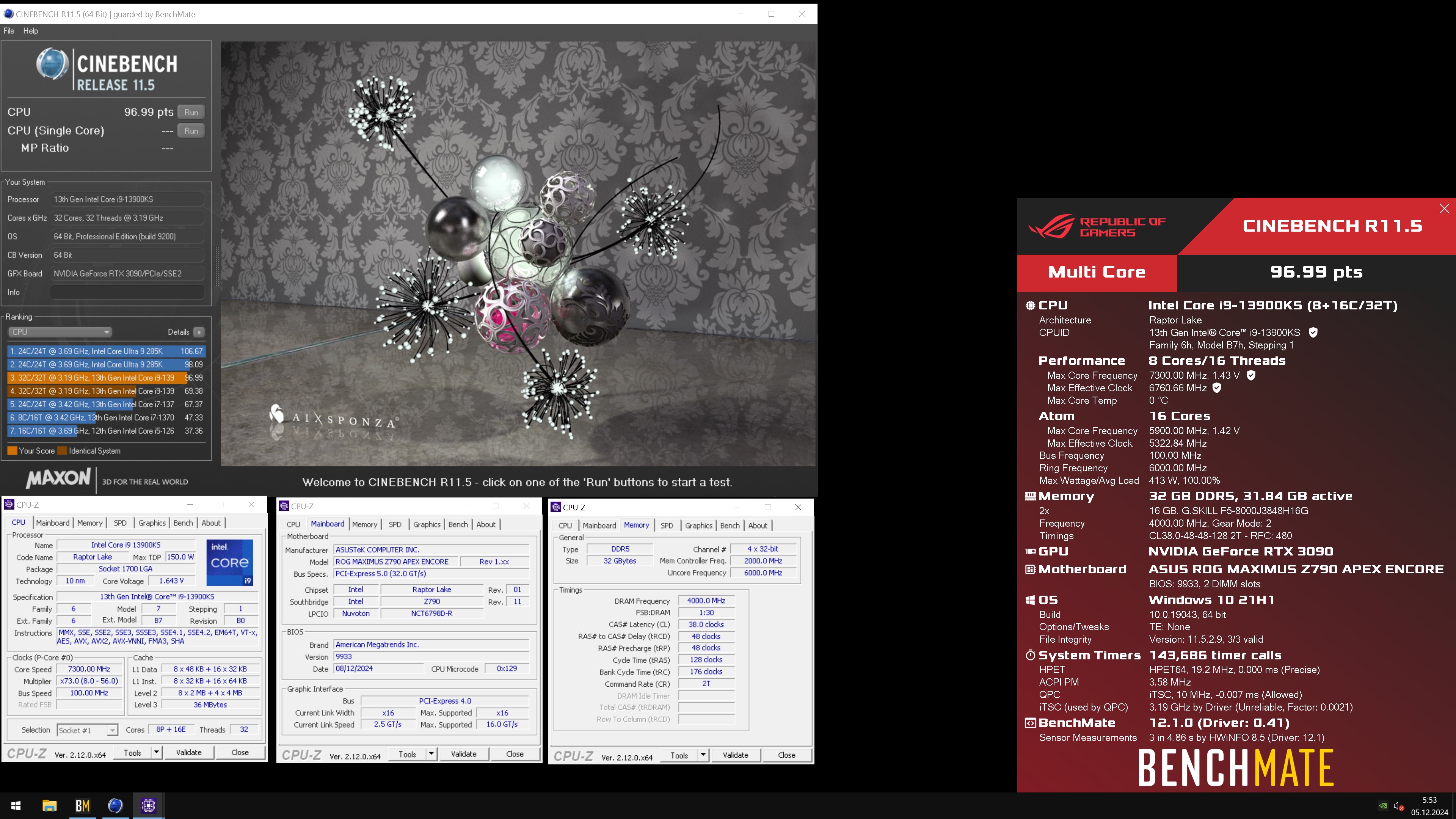Click the orange Your Score legend swatch
This screenshot has height=819, width=1456.
12,450
